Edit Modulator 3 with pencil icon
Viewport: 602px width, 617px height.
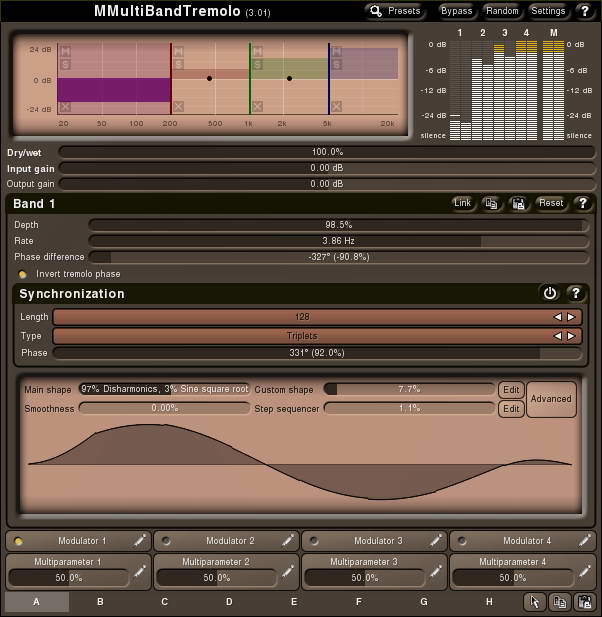(x=436, y=540)
